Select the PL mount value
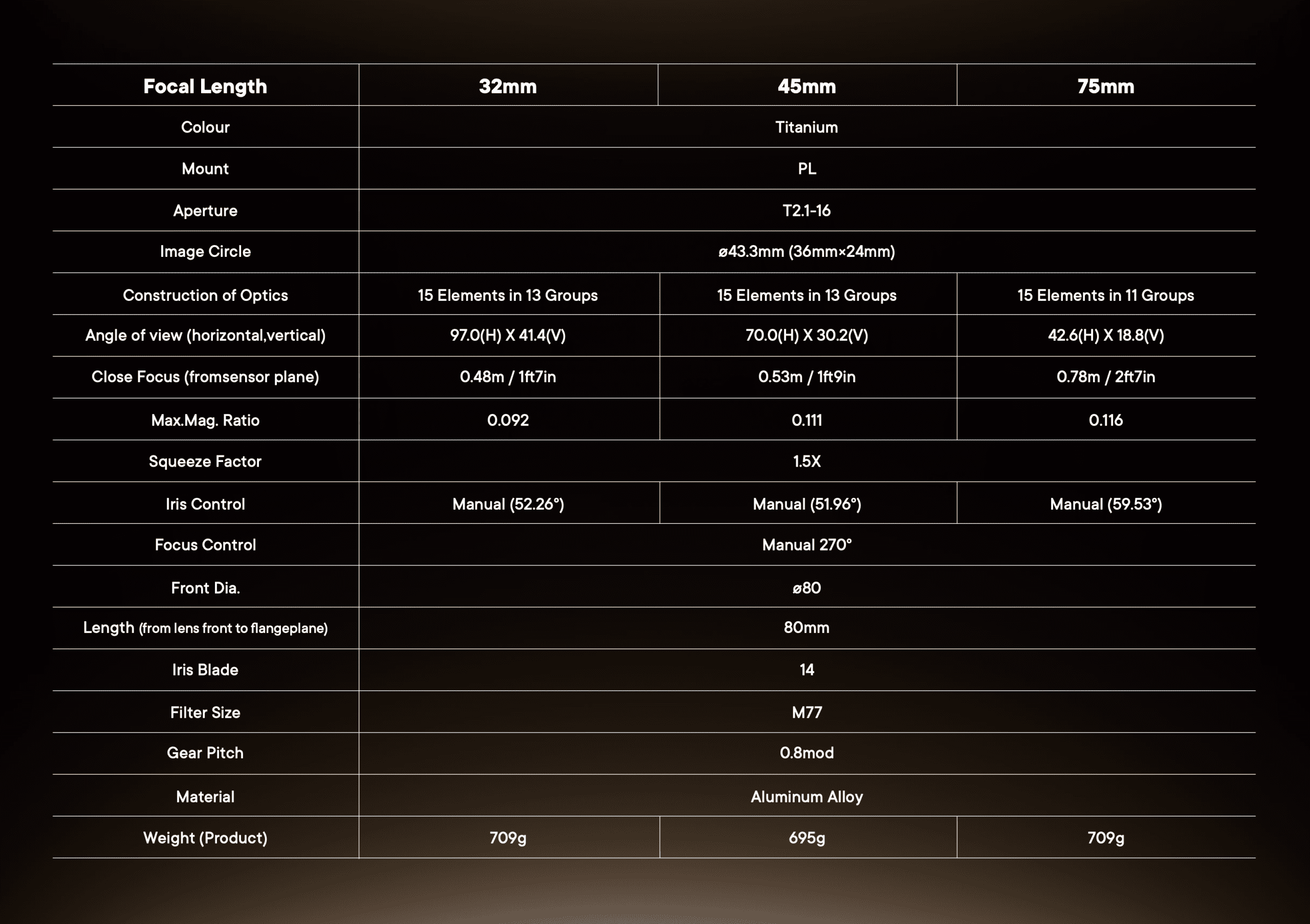This screenshot has width=1310, height=924. click(806, 169)
